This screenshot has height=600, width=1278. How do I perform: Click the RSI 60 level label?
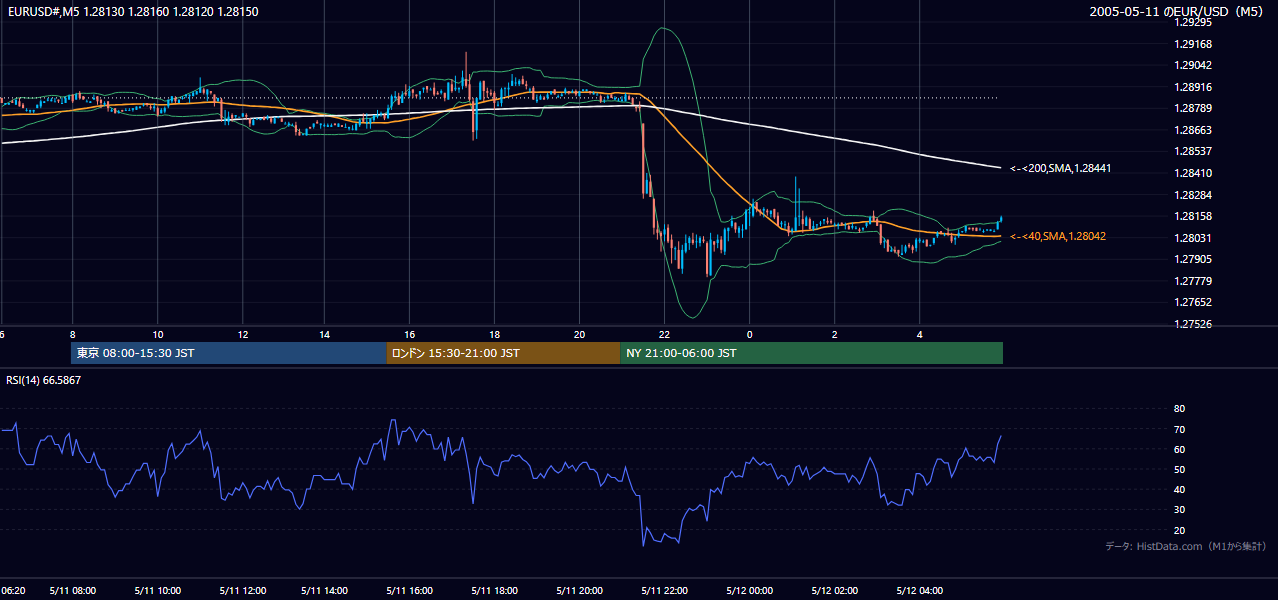[x=1179, y=449]
